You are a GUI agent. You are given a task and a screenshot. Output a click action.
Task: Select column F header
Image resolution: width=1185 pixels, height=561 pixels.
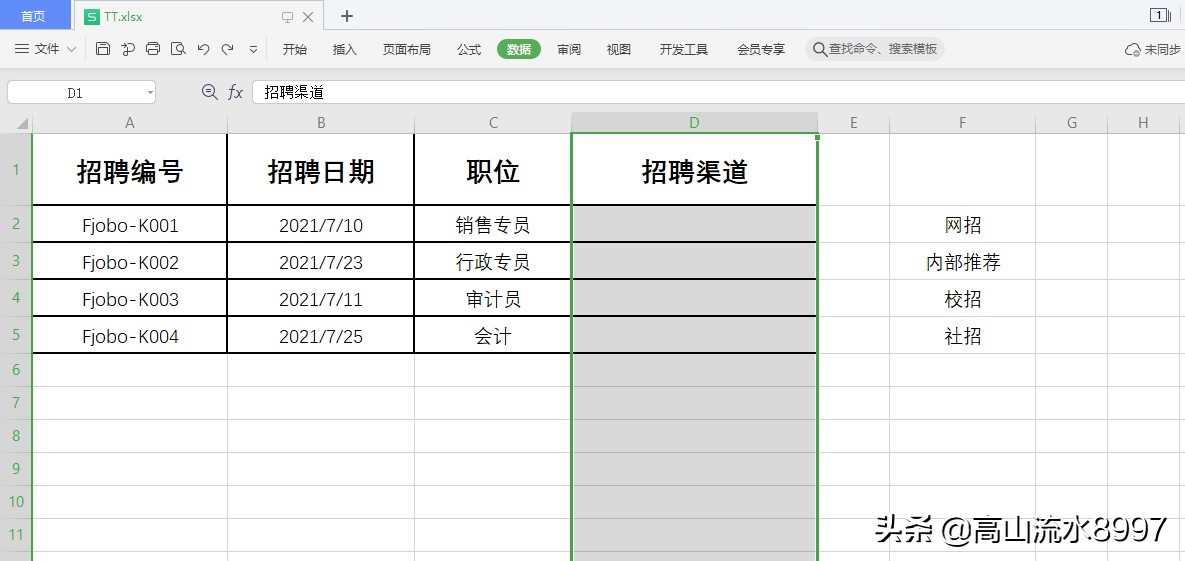pyautogui.click(x=962, y=122)
